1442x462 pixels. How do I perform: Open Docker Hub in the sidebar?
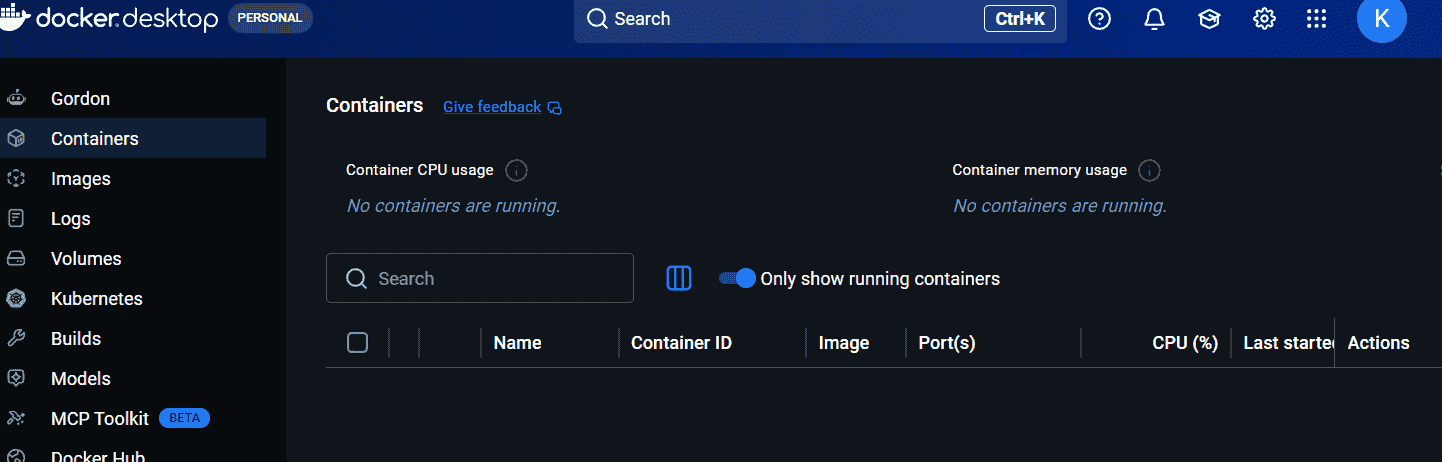coord(133,453)
